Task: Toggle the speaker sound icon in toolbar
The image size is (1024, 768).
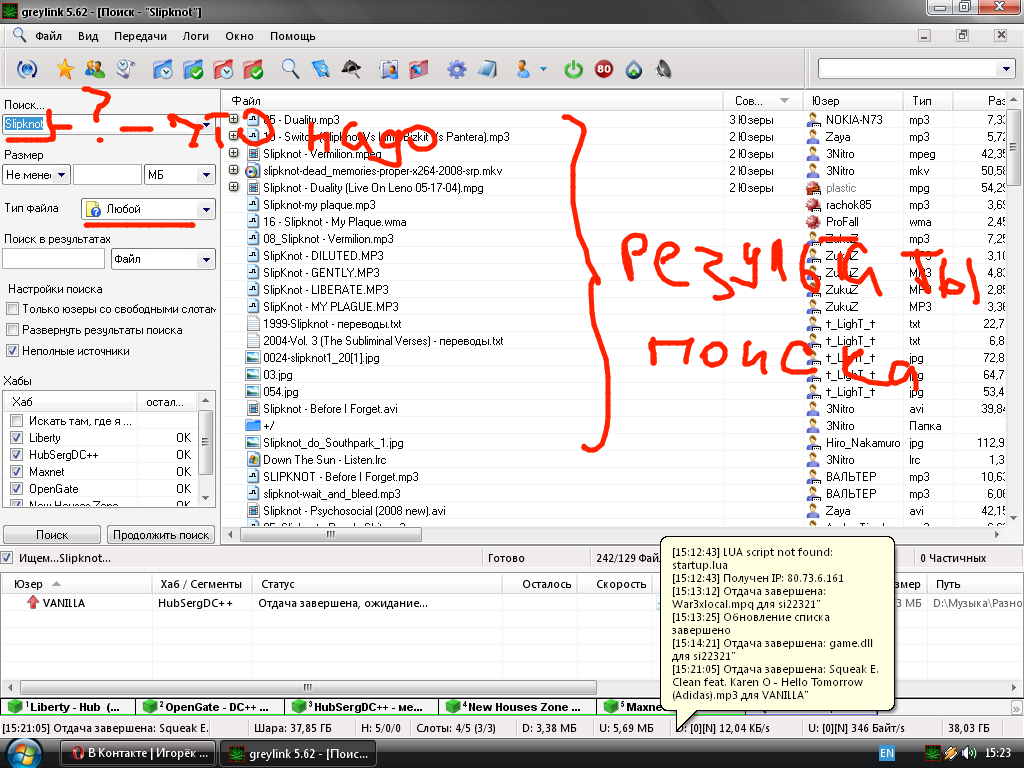Action: pos(664,69)
